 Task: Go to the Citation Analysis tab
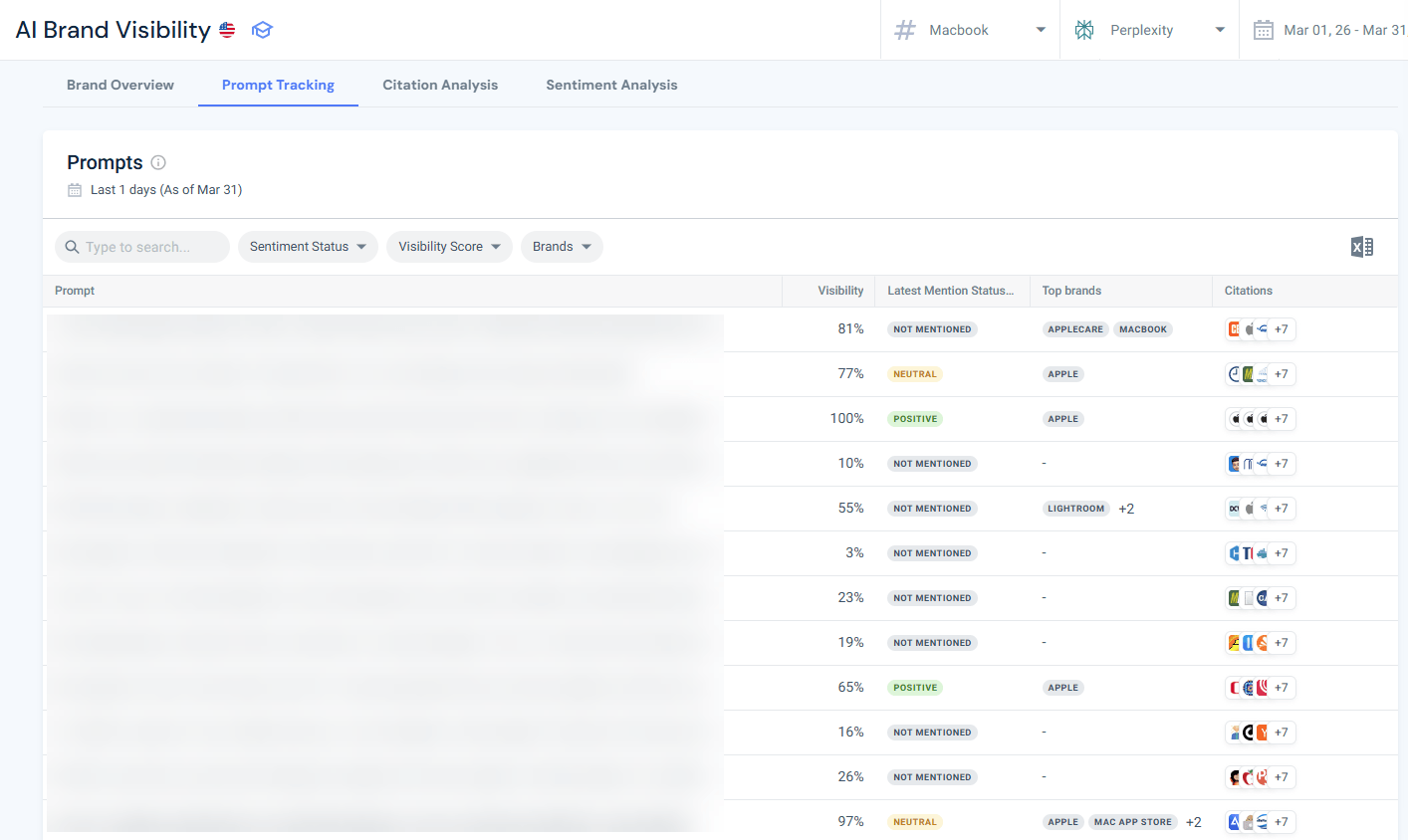coord(440,85)
